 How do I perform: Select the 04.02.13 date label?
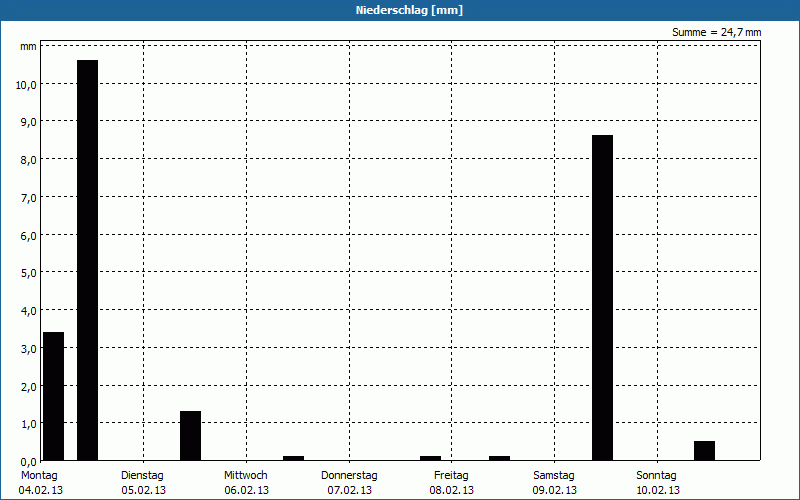click(41, 490)
